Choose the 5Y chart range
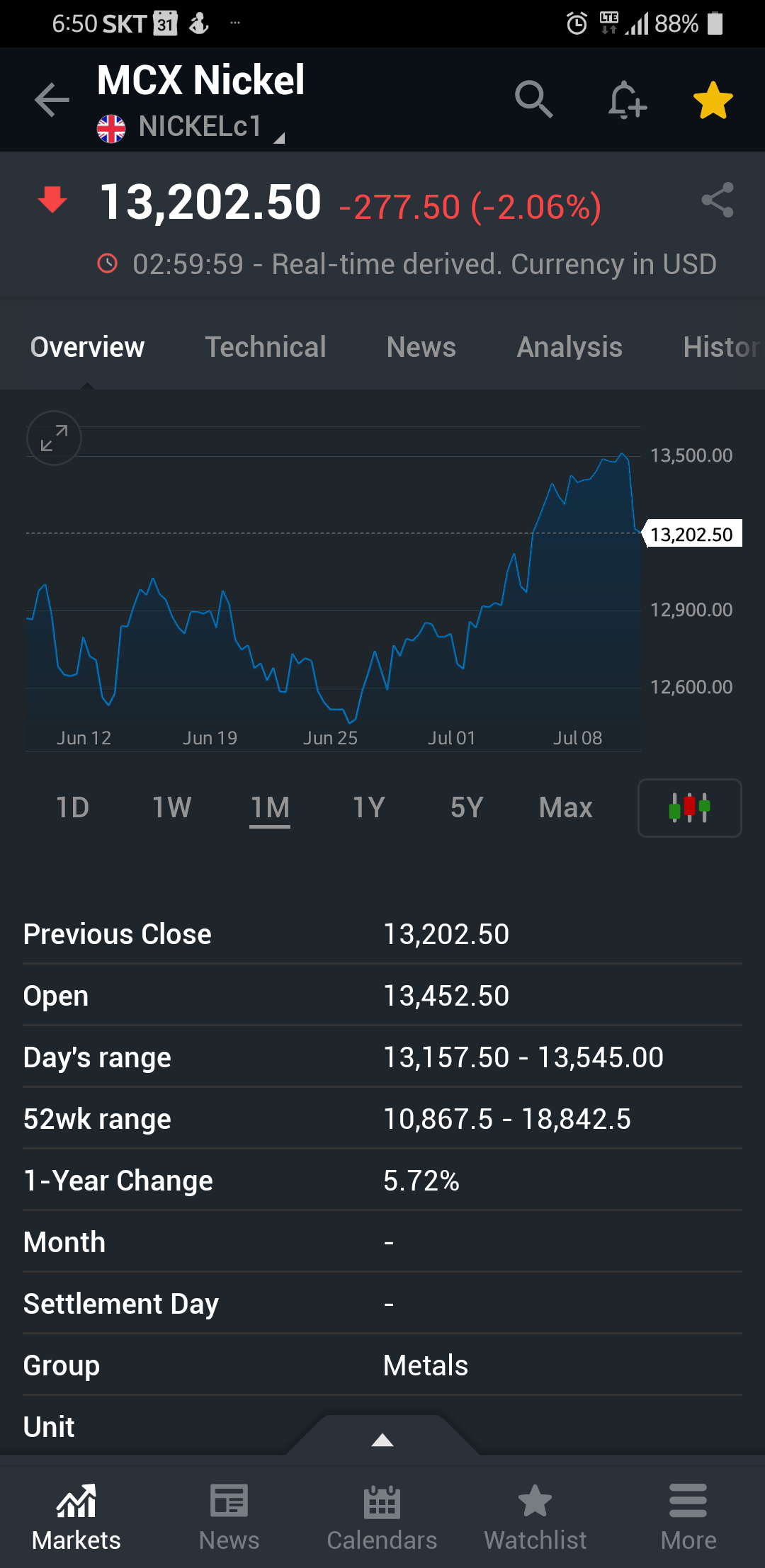Image resolution: width=765 pixels, height=1568 pixels. click(467, 807)
